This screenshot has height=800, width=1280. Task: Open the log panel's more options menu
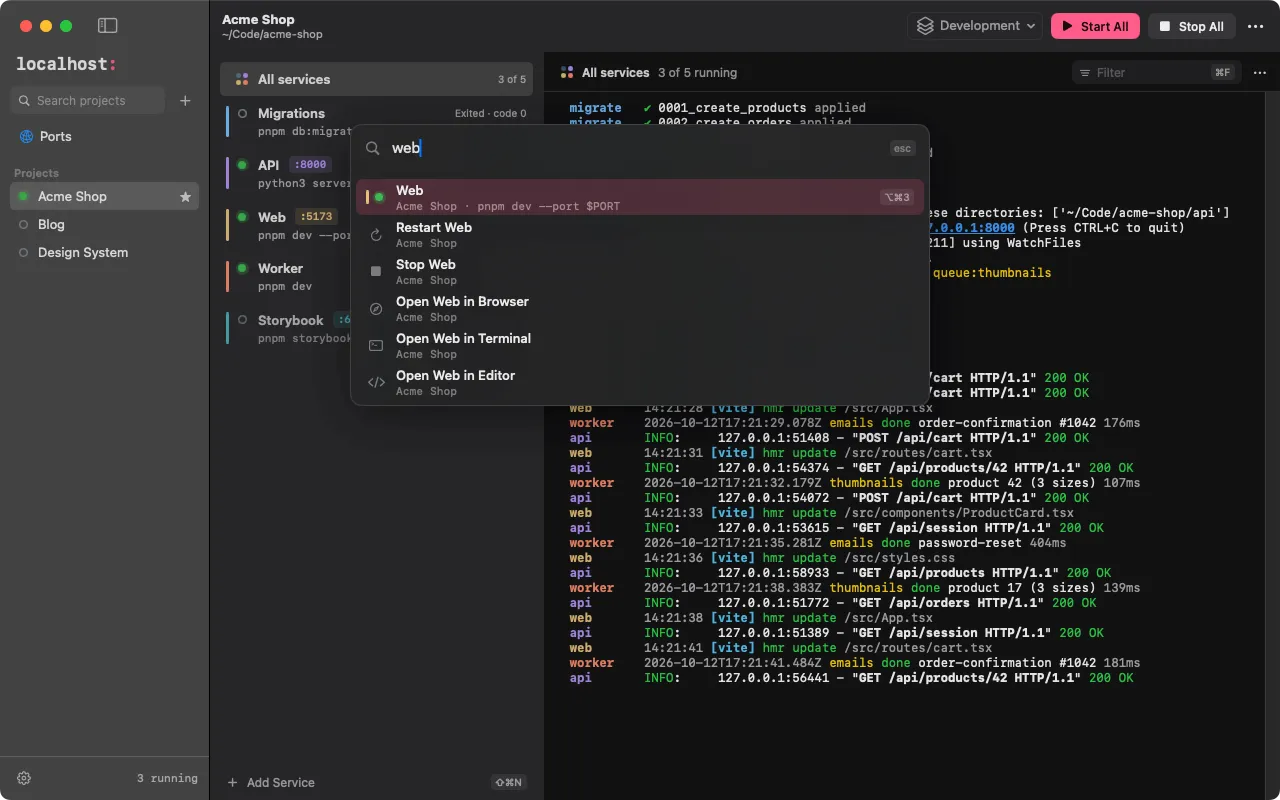click(1260, 72)
